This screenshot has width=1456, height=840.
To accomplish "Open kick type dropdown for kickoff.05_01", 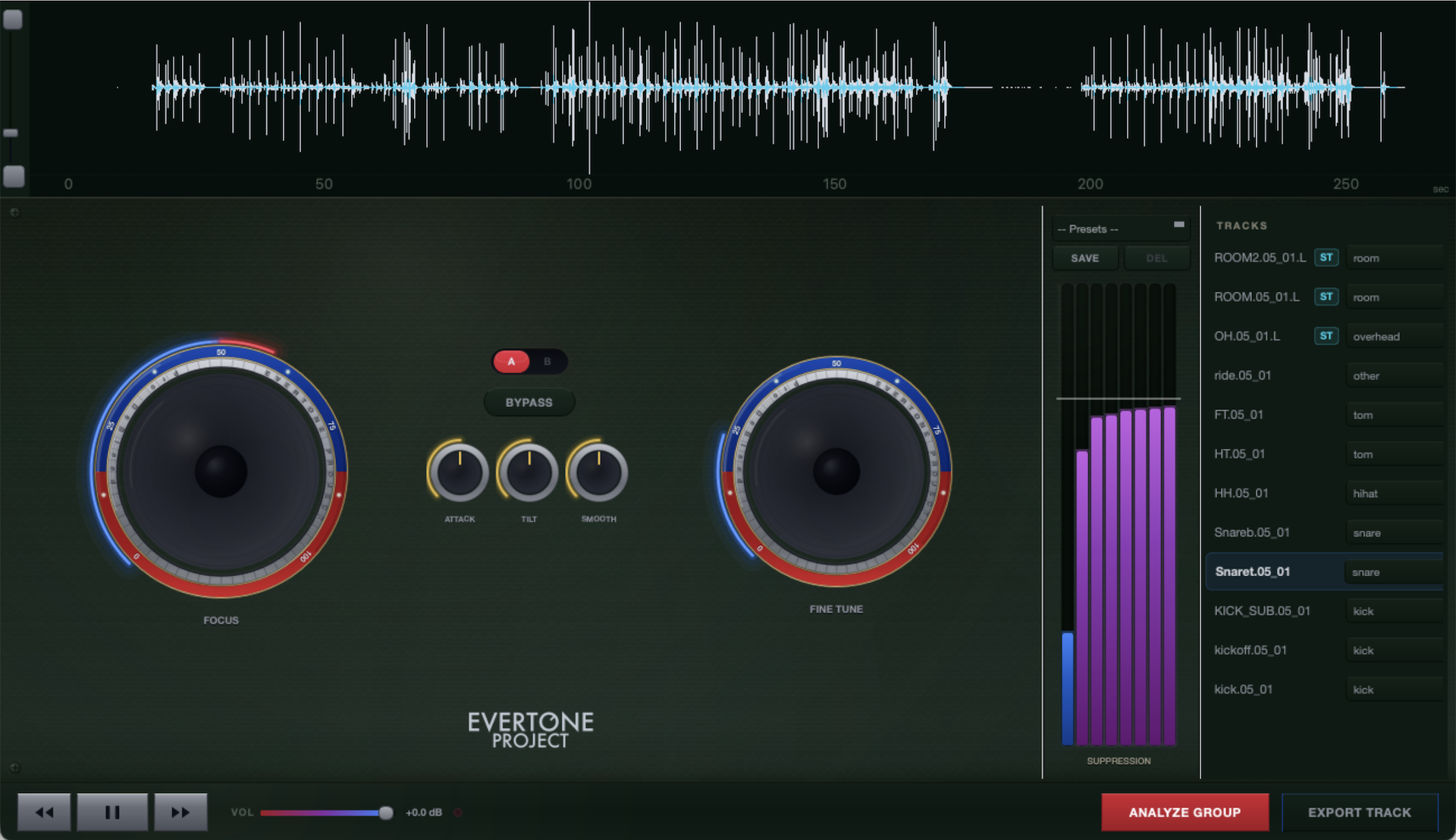I will tap(1395, 650).
